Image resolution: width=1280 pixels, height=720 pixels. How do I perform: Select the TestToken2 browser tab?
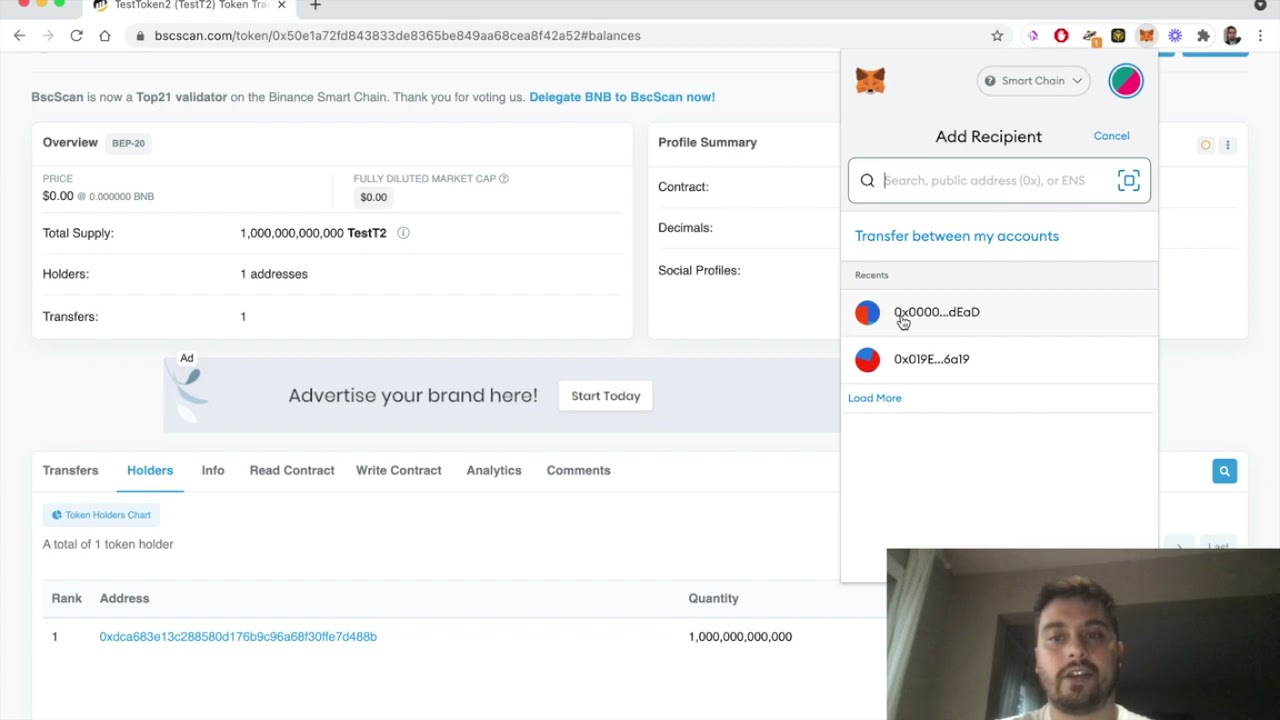pyautogui.click(x=190, y=5)
